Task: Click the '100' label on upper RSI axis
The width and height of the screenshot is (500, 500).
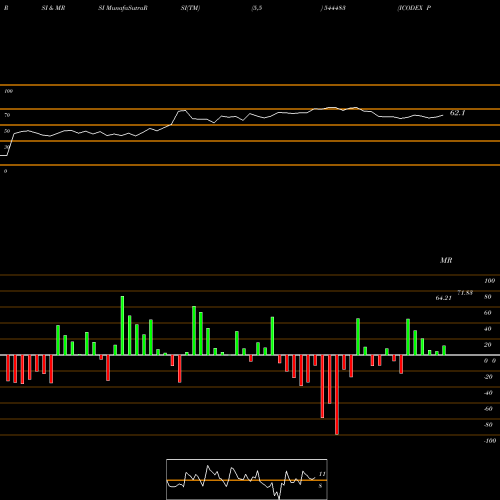Action: pos(8,91)
